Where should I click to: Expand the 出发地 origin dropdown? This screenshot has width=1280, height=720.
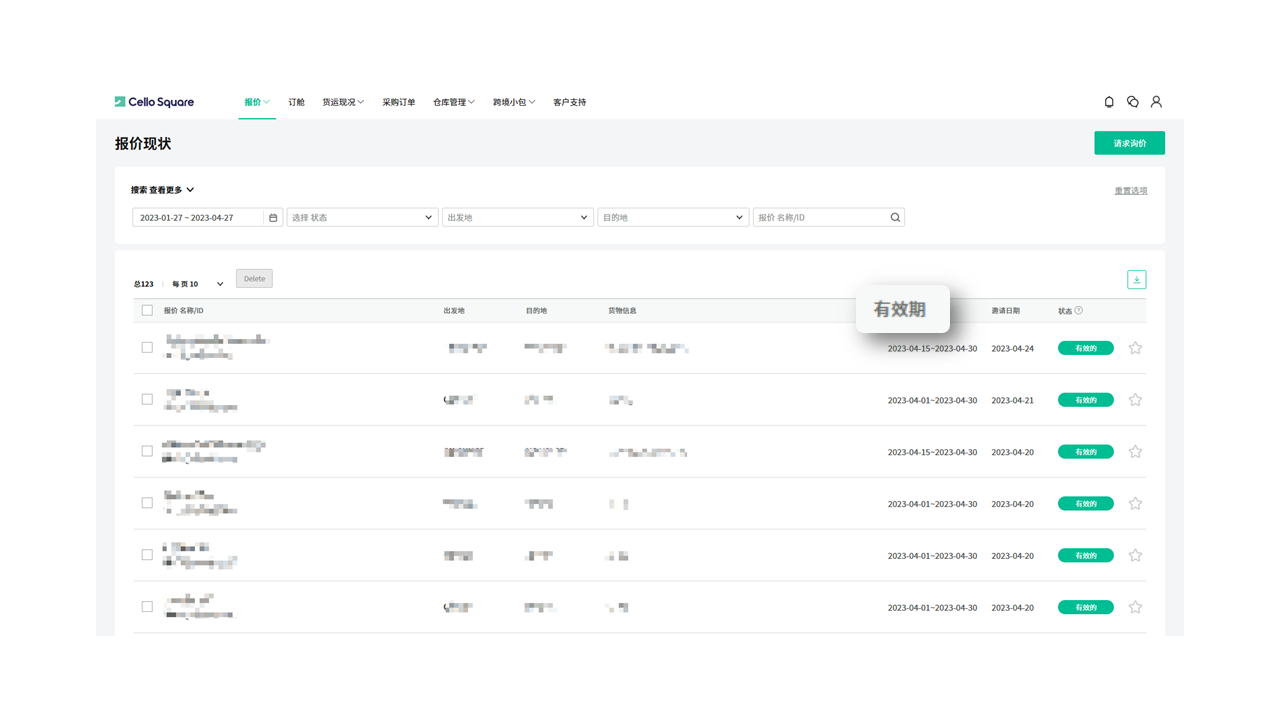(x=517, y=218)
